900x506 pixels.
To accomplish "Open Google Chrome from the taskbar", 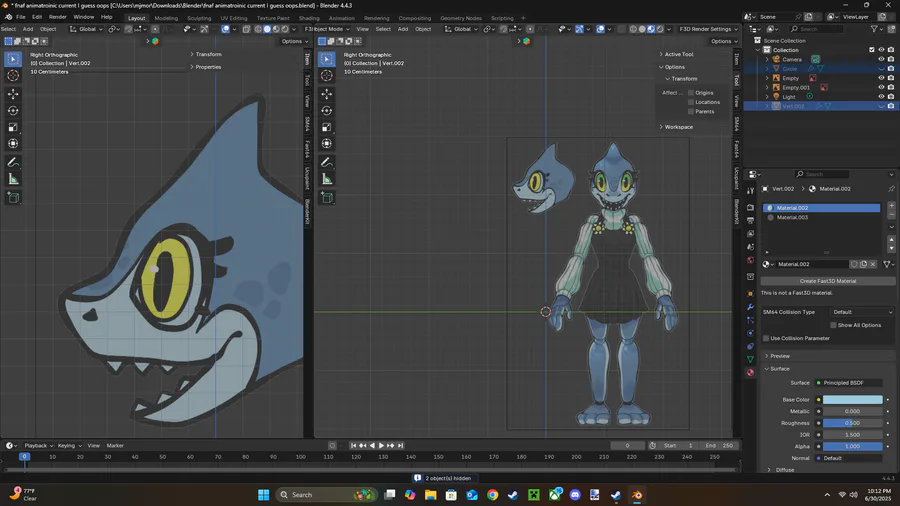I will [492, 495].
